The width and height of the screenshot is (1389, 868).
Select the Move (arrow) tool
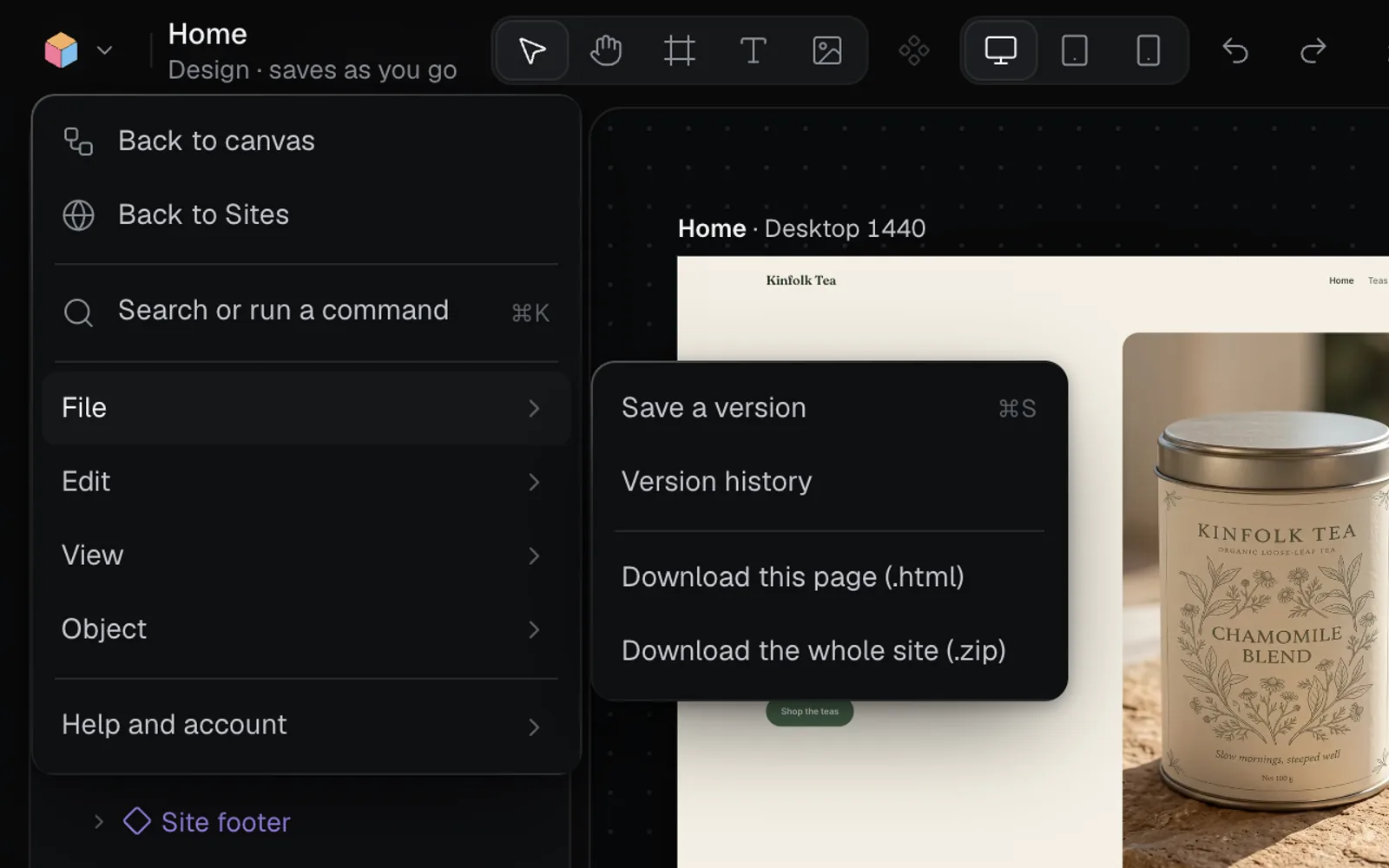(x=531, y=50)
